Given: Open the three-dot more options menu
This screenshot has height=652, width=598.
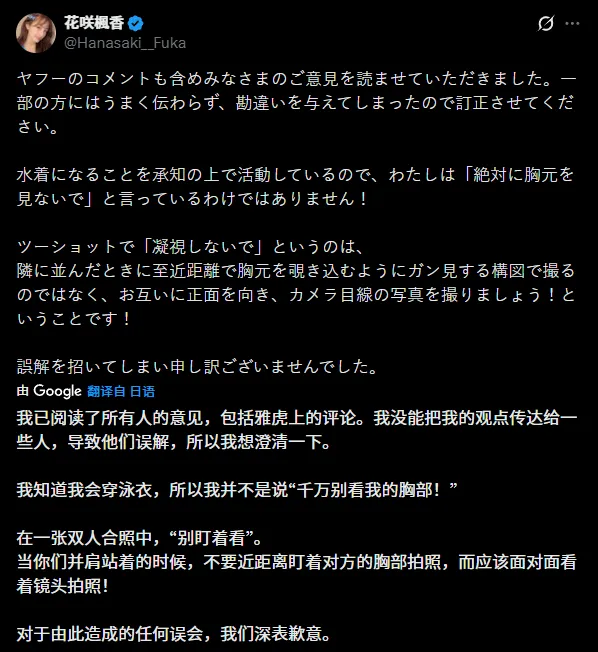Looking at the screenshot, I should [572, 23].
